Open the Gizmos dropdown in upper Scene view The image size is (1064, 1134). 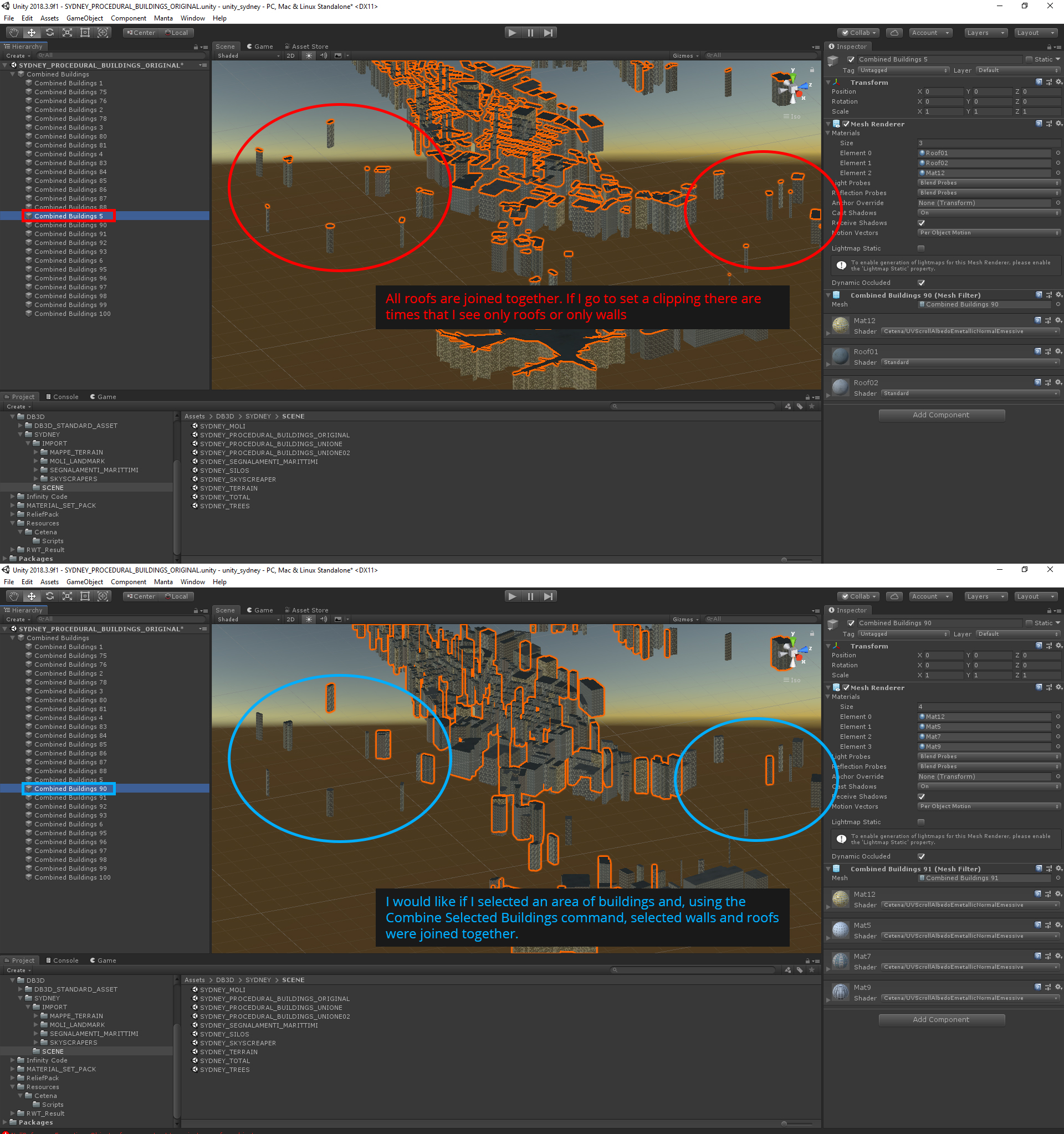(686, 55)
